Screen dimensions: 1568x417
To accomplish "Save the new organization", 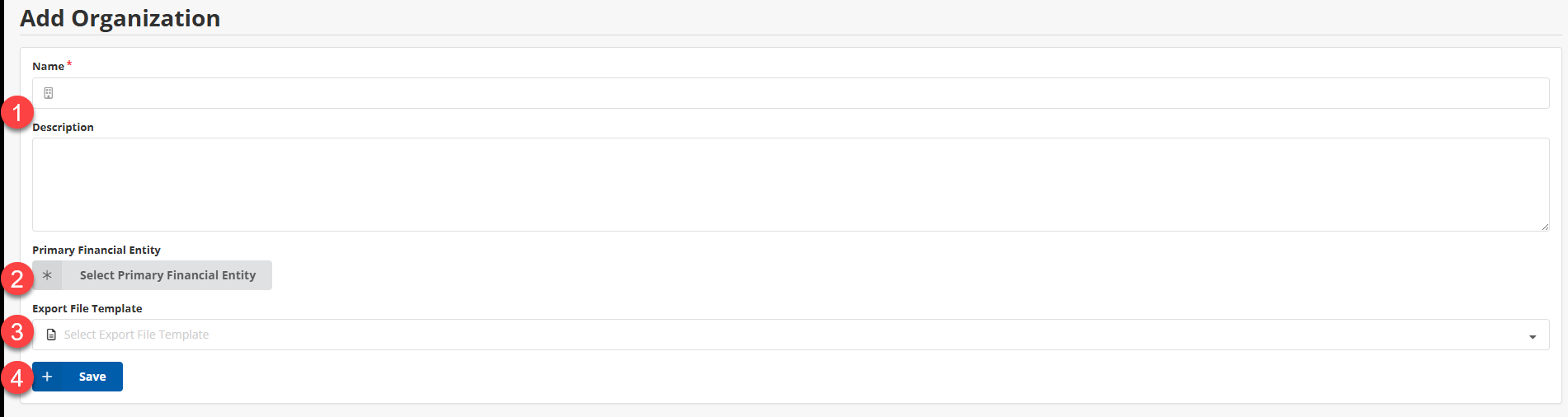I will click(x=92, y=377).
